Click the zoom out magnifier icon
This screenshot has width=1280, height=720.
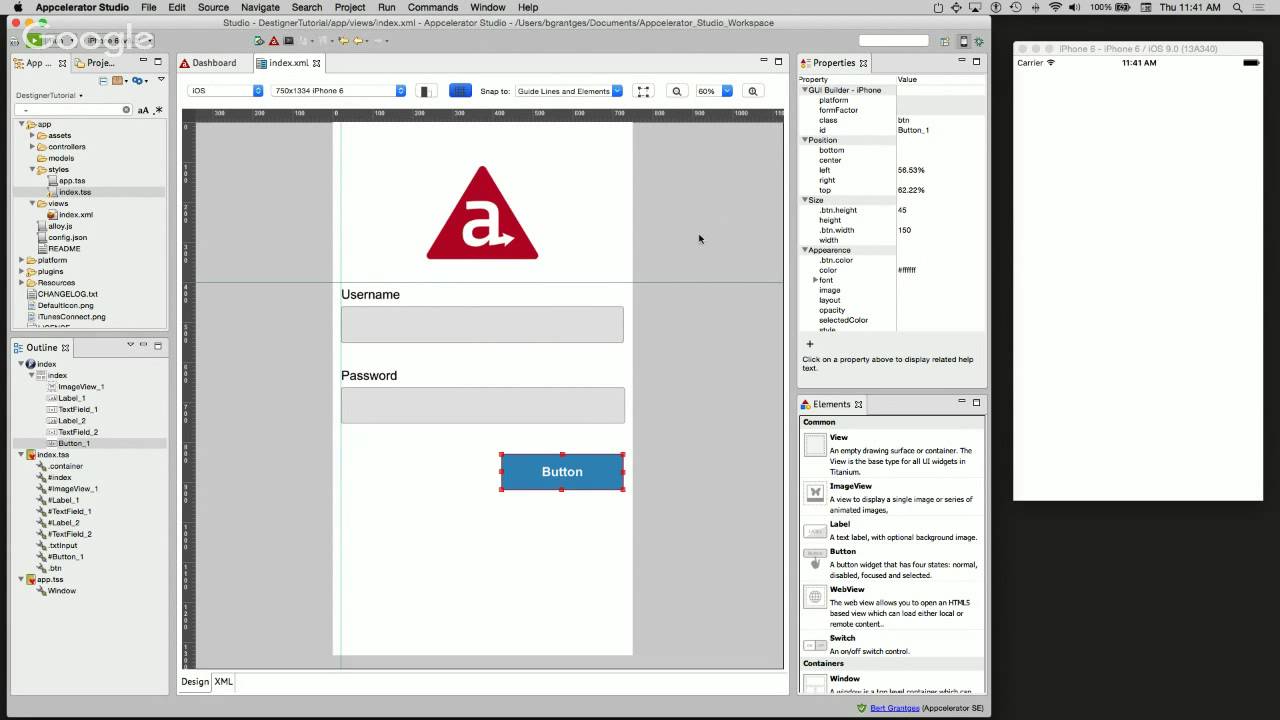[677, 91]
